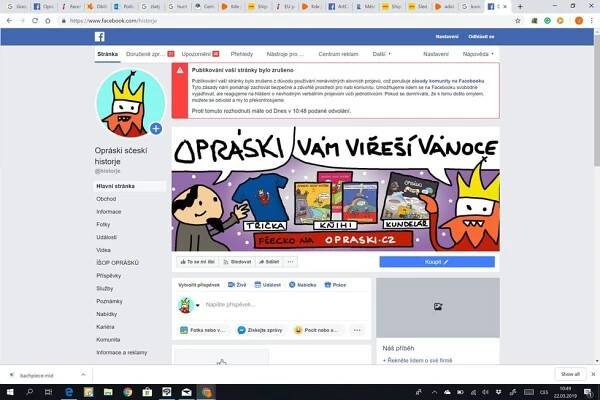Image resolution: width=600 pixels, height=400 pixels.
Task: Click the plus badge on profile picture
Action: click(155, 129)
